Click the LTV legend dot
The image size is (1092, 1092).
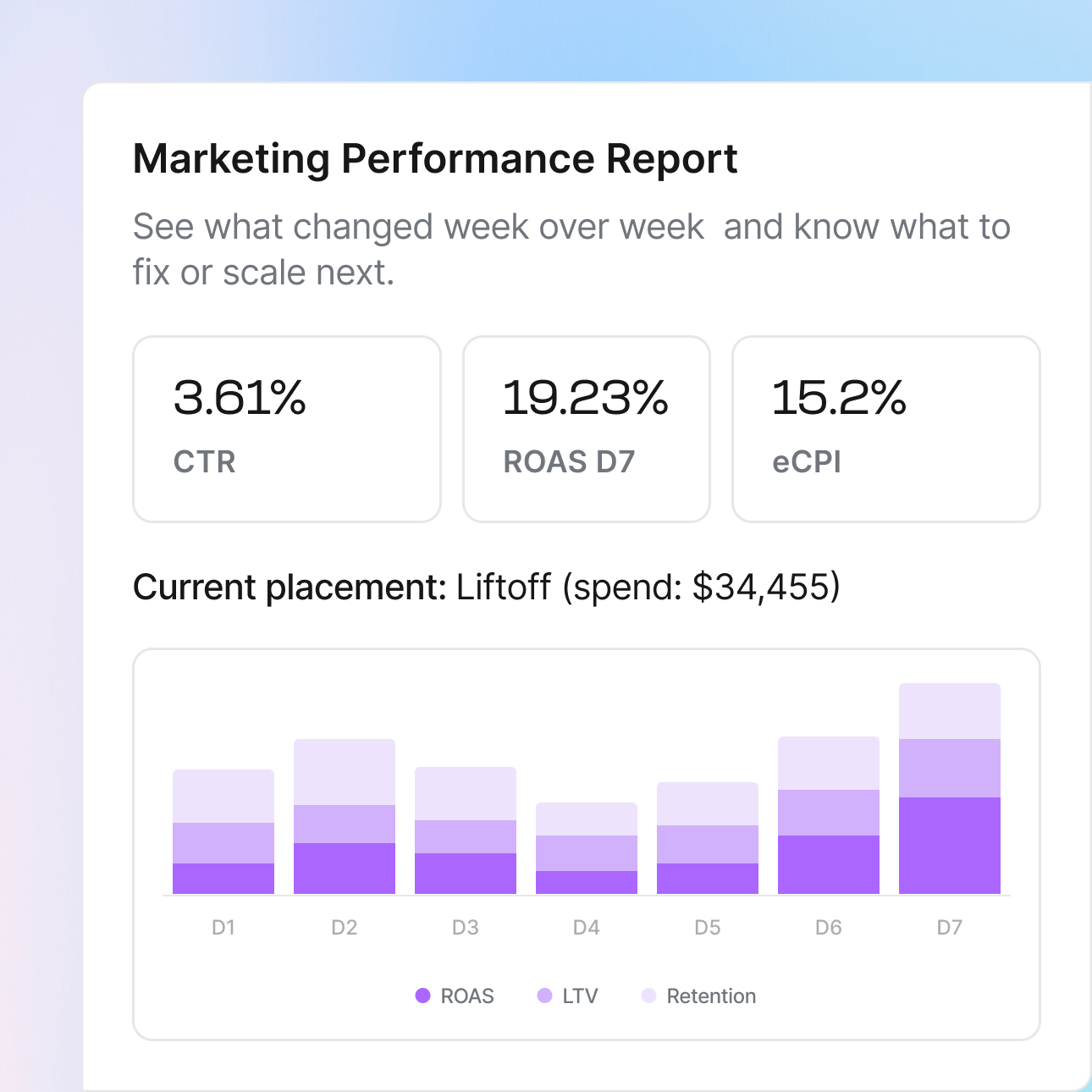click(x=547, y=995)
